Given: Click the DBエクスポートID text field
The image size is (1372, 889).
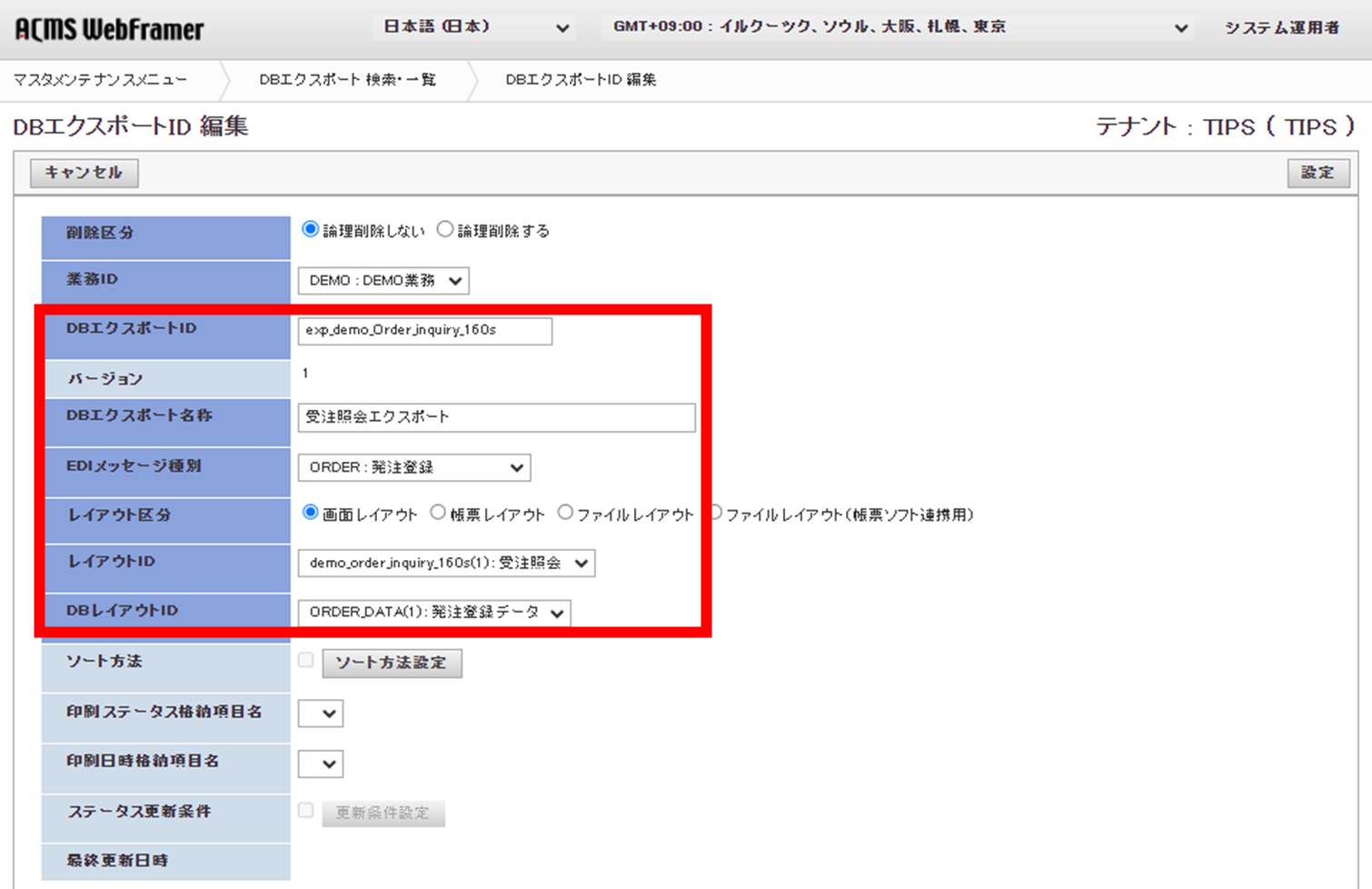Looking at the screenshot, I should (x=425, y=331).
